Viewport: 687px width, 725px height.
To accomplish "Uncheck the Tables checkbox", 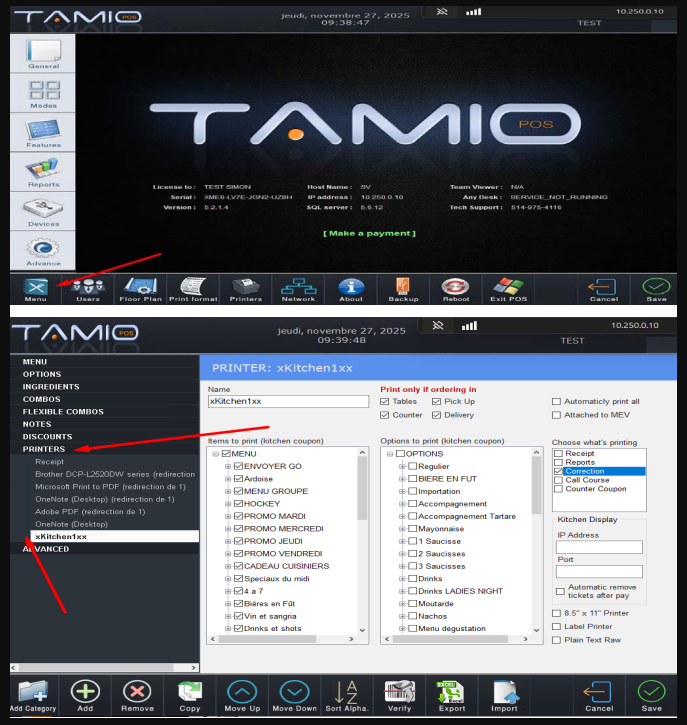I will 385,401.
